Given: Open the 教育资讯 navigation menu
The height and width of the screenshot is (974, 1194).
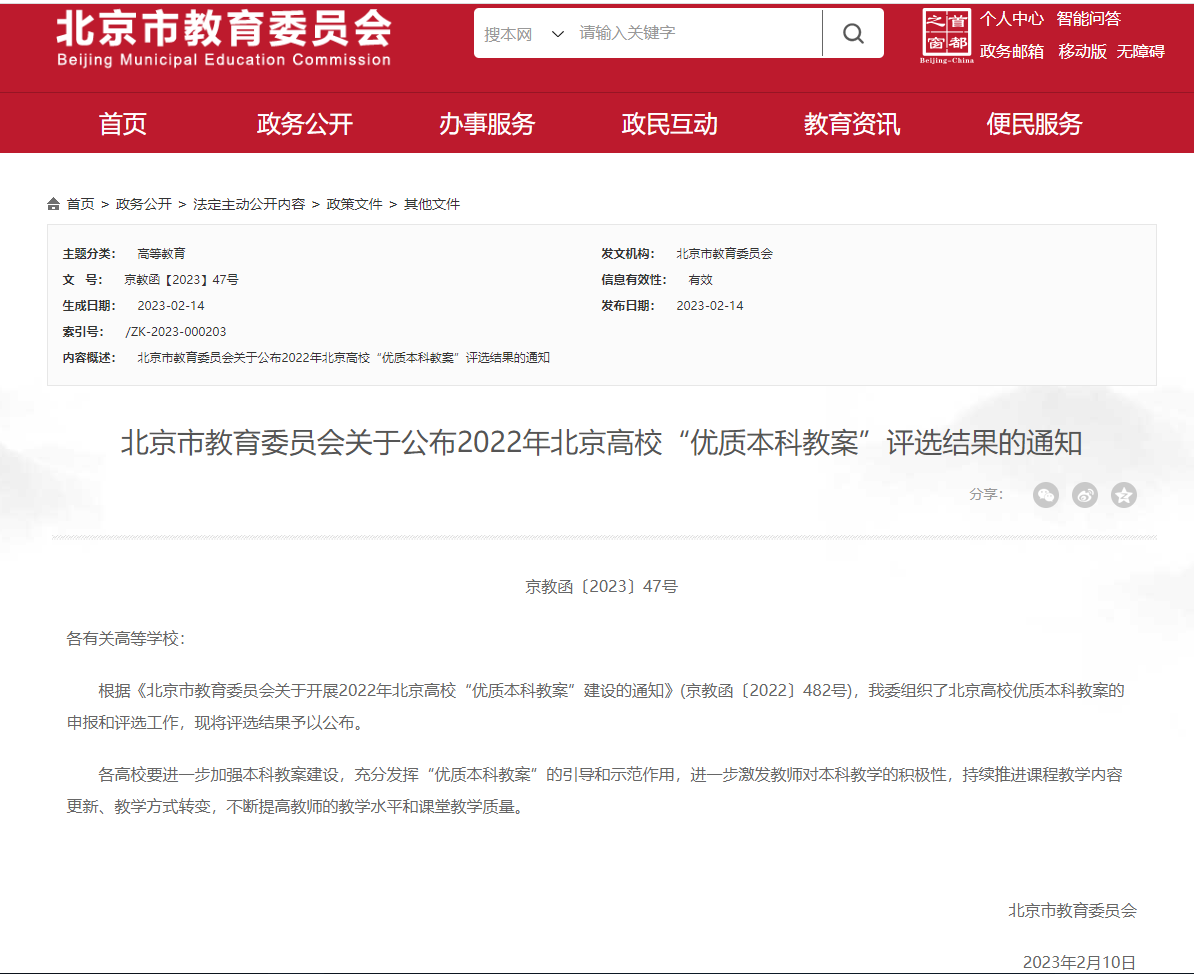Looking at the screenshot, I should click(852, 124).
